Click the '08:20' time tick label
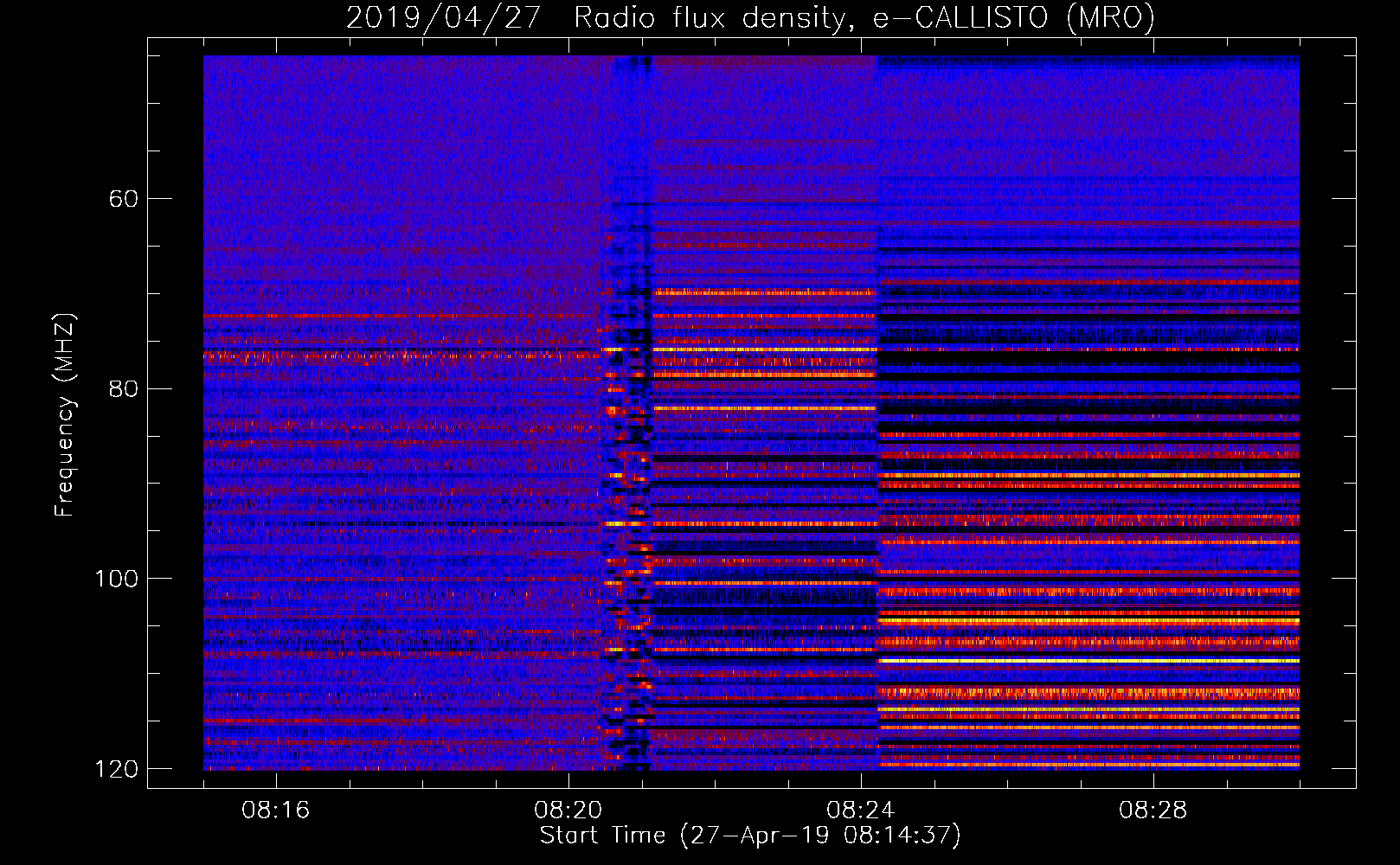The width and height of the screenshot is (1400, 865). point(568,811)
